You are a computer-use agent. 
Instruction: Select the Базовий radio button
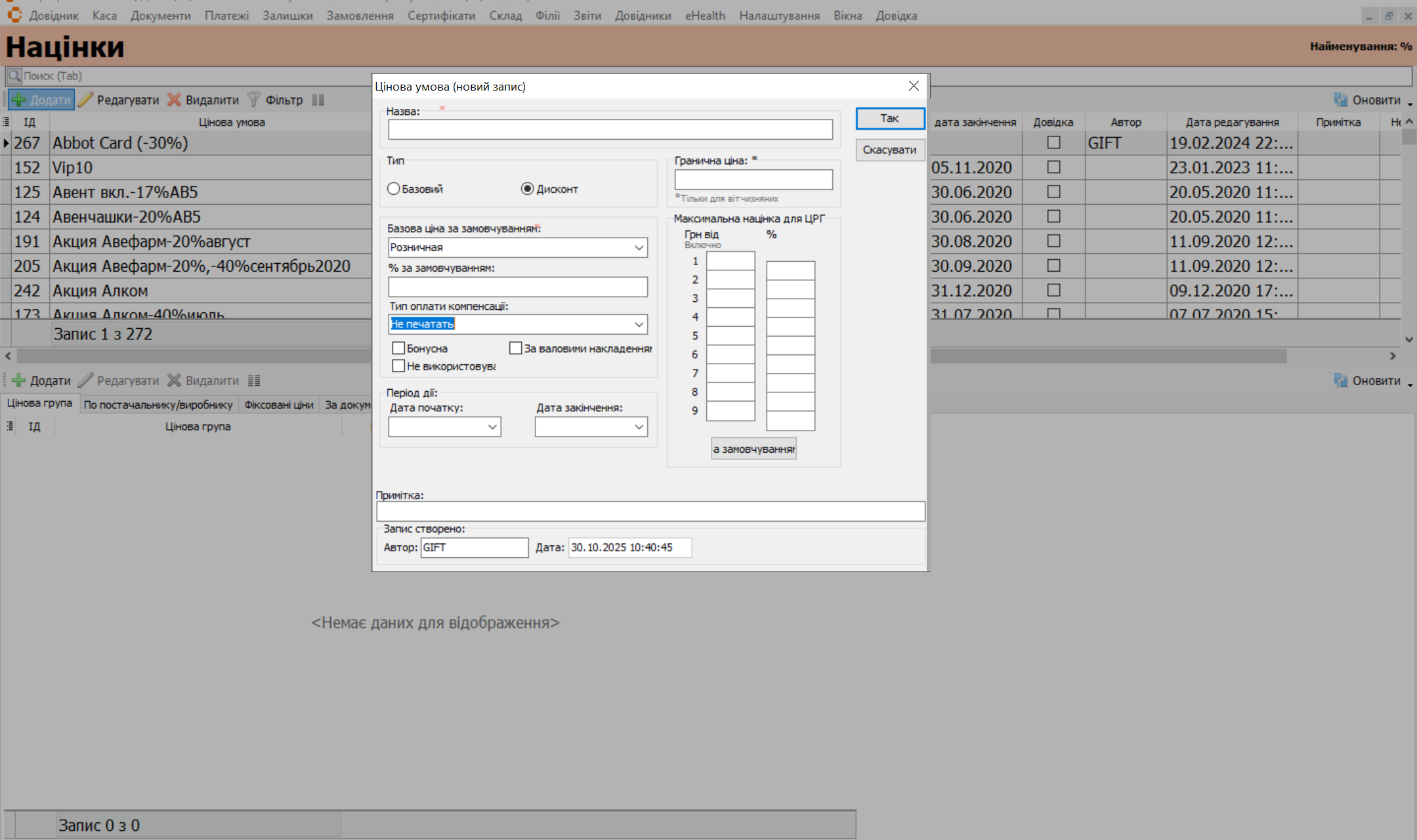point(394,189)
